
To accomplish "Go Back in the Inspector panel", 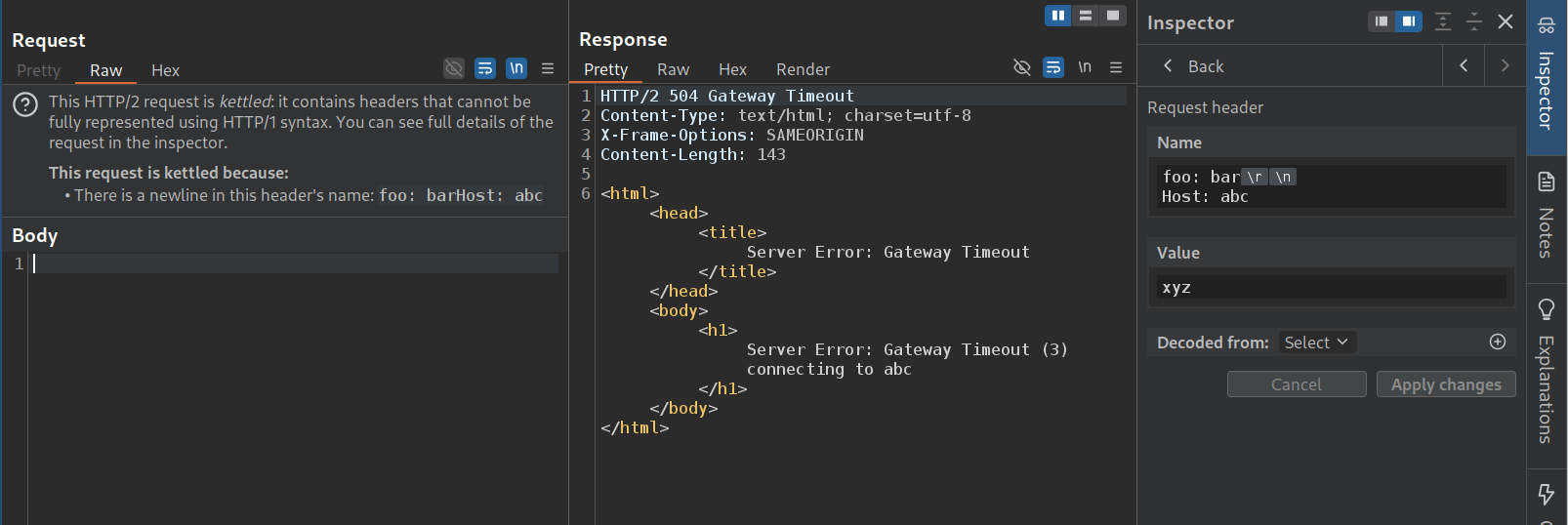I will click(1193, 66).
